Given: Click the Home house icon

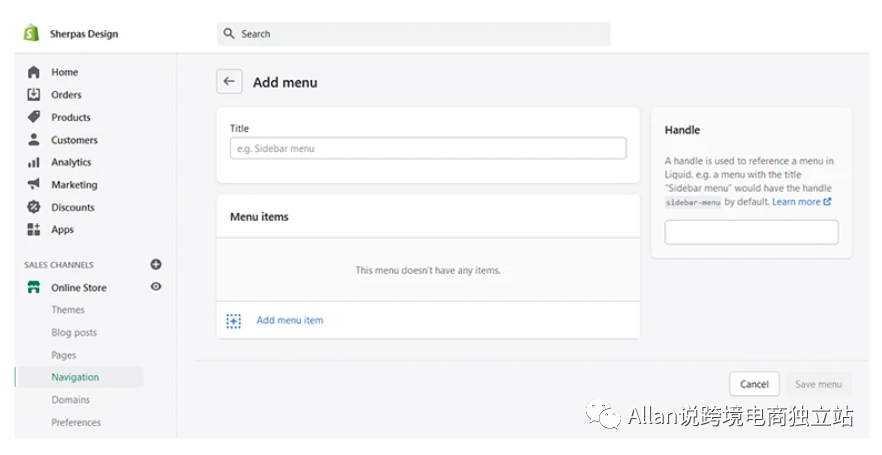Looking at the screenshot, I should 34,72.
